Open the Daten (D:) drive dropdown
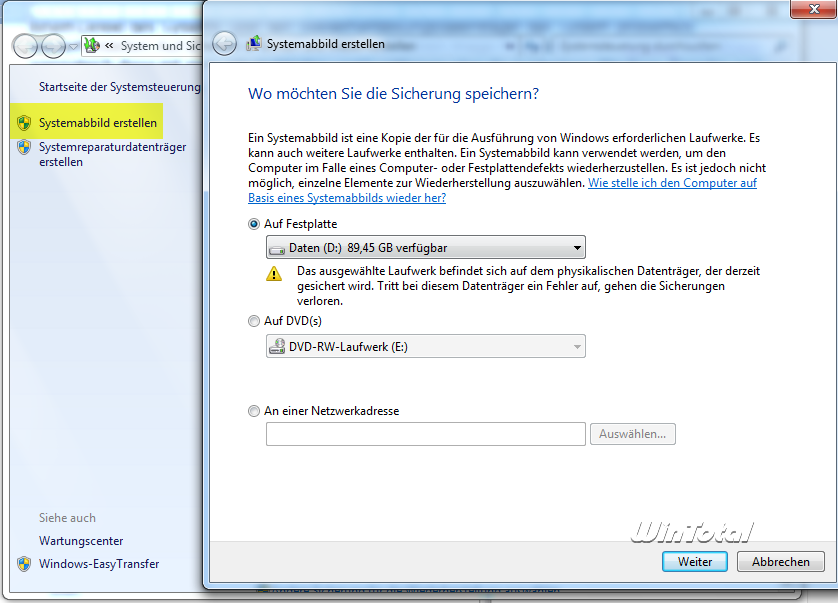Image resolution: width=838 pixels, height=603 pixels. [425, 248]
